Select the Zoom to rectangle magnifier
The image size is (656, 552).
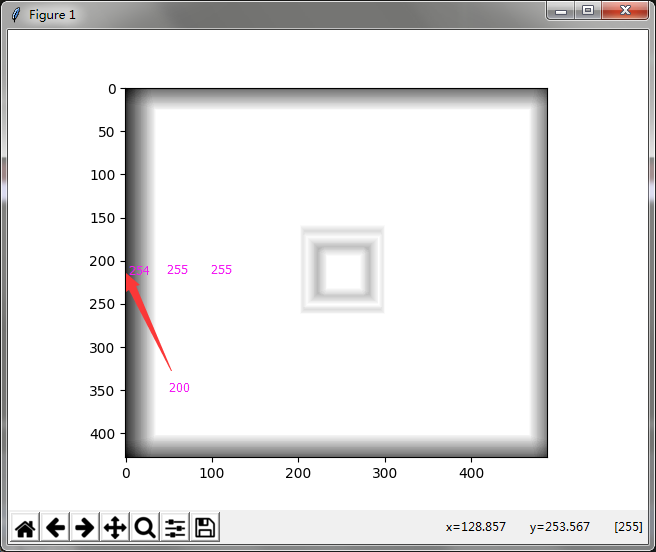[145, 527]
